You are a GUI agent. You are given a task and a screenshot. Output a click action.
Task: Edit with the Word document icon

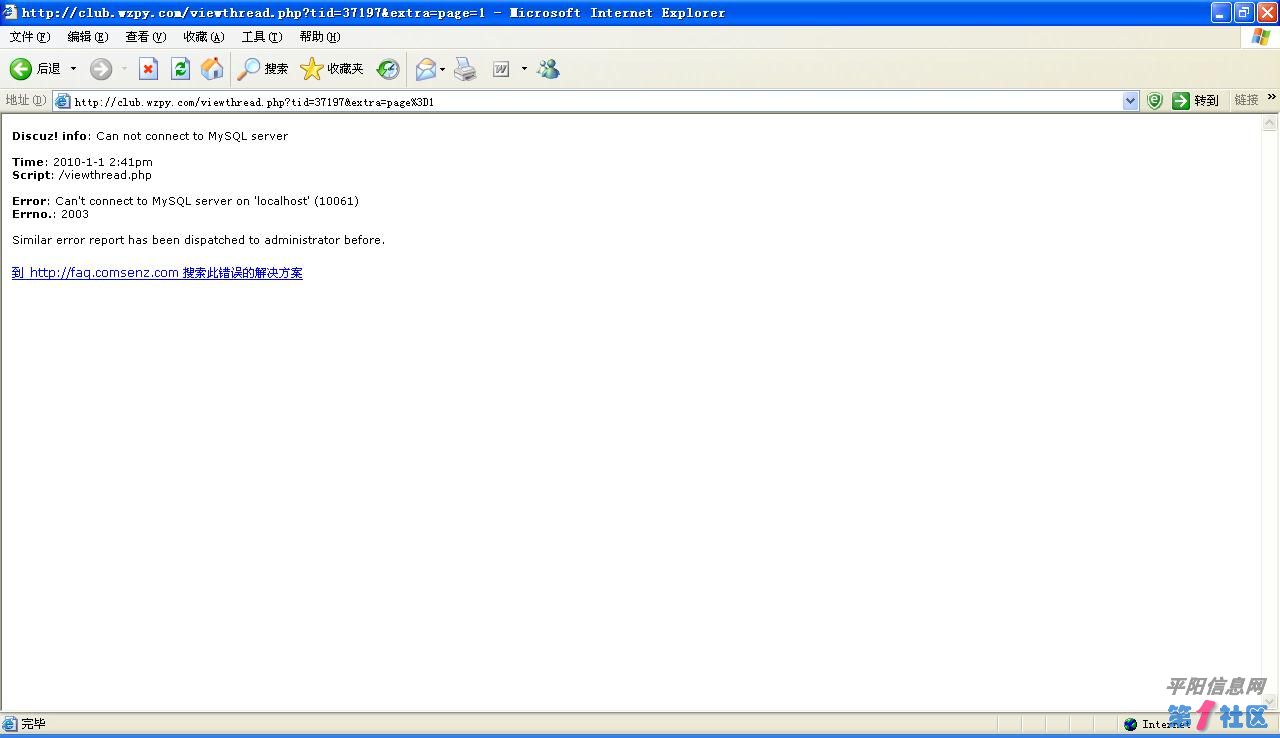pyautogui.click(x=501, y=69)
